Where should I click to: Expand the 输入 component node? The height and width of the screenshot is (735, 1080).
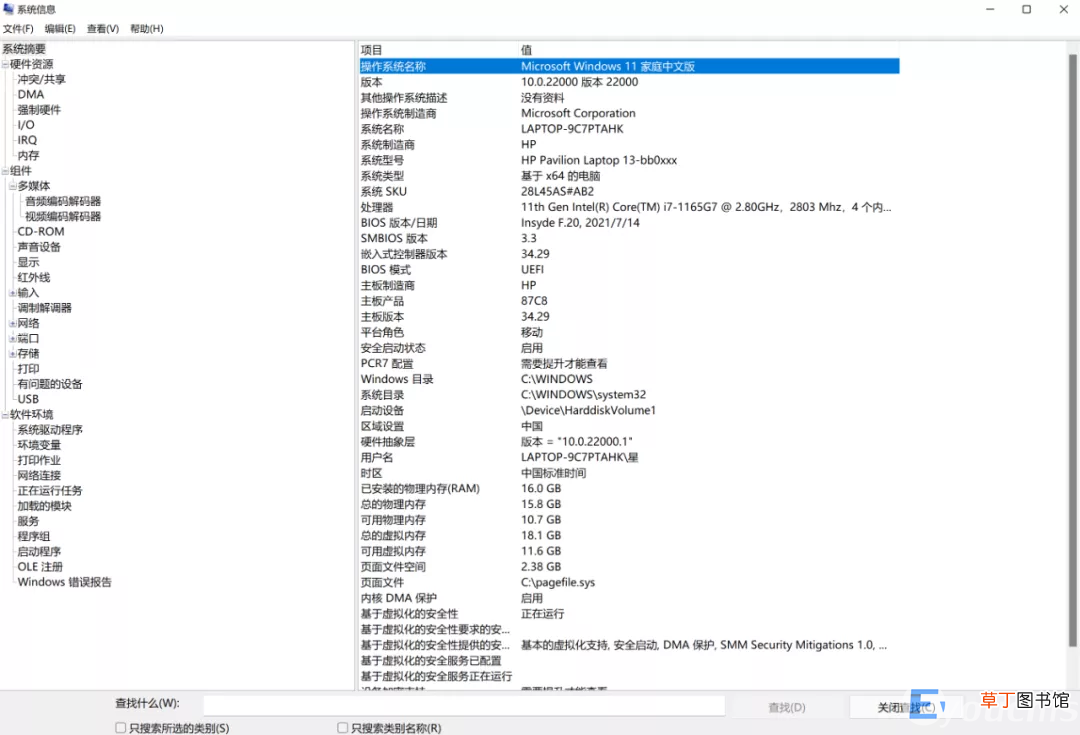[12, 293]
